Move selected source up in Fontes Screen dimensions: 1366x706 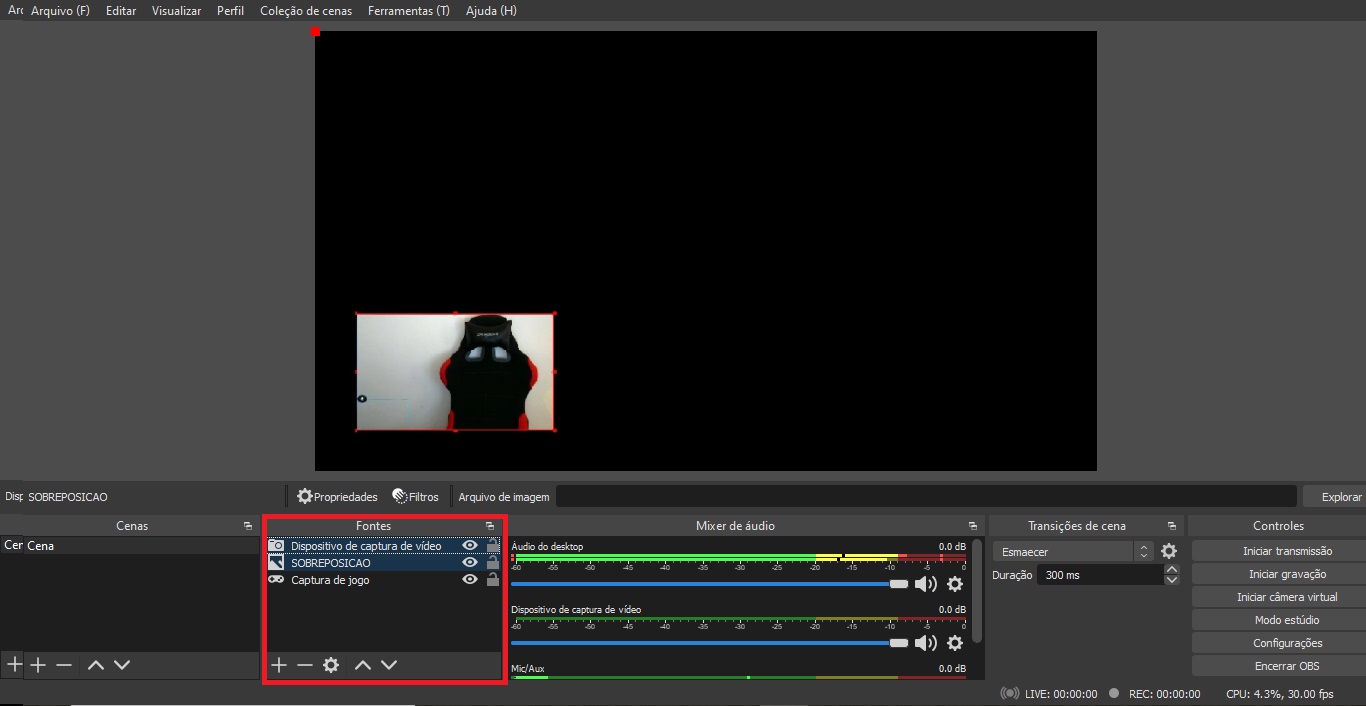363,665
